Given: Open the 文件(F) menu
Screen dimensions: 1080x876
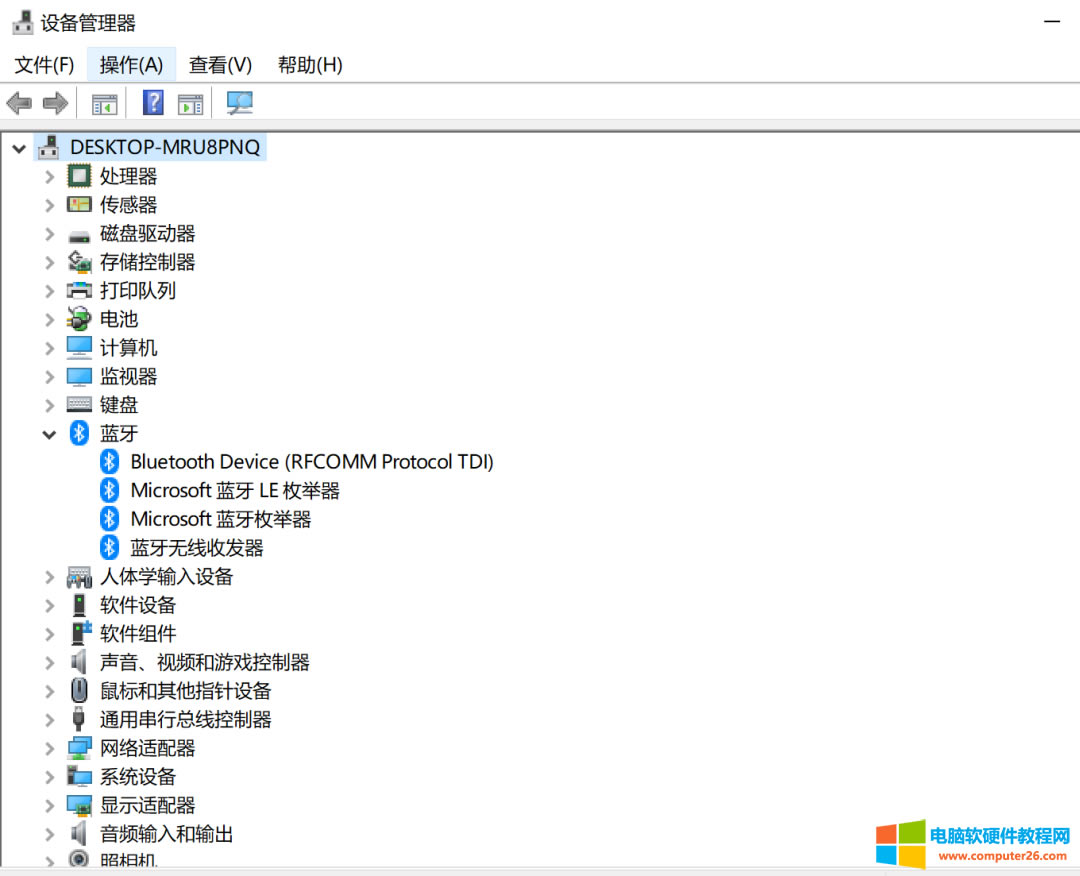Looking at the screenshot, I should [x=44, y=65].
